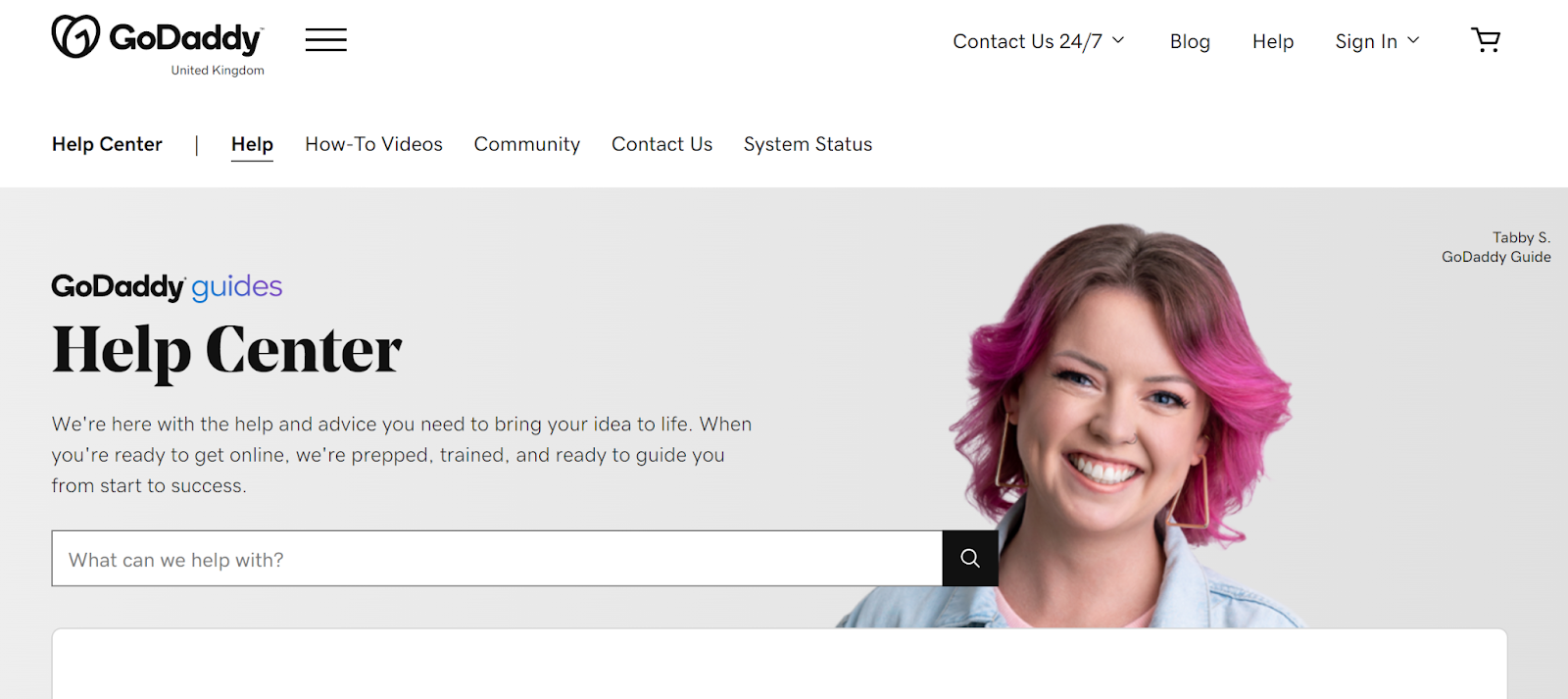View the System Status page
The height and width of the screenshot is (699, 1568).
click(808, 144)
